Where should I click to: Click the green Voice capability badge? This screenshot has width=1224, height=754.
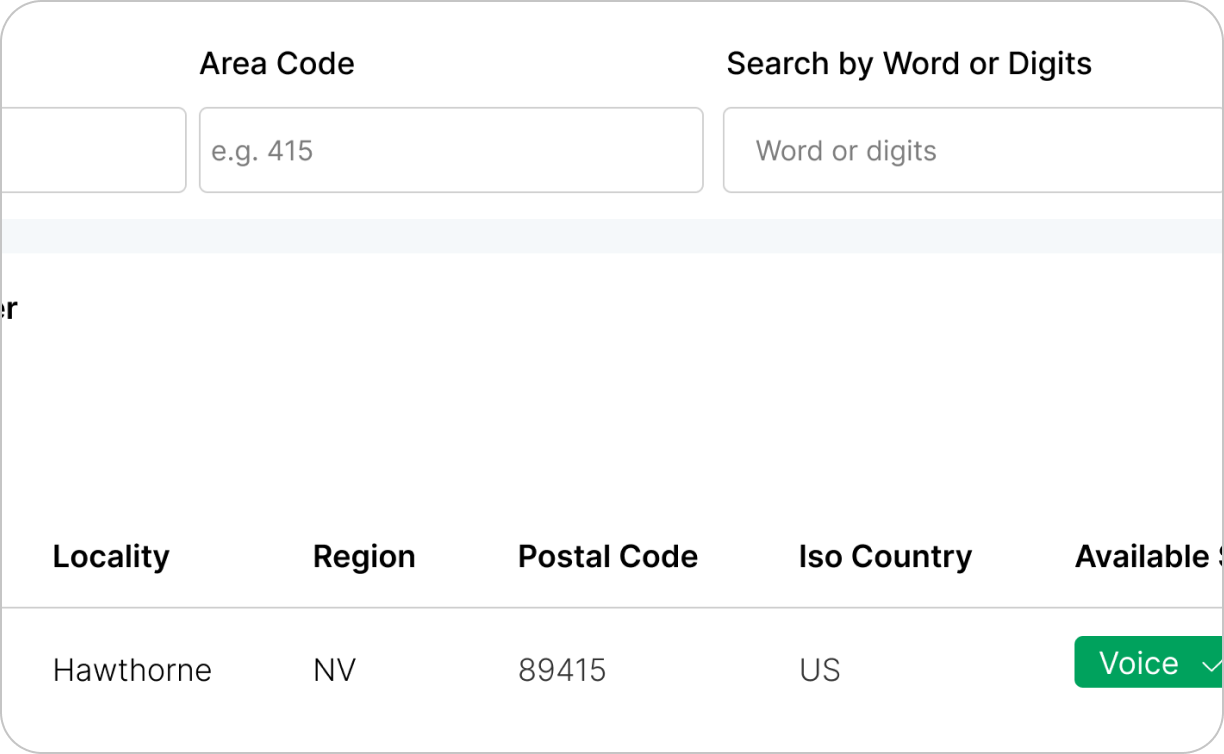pos(1138,663)
